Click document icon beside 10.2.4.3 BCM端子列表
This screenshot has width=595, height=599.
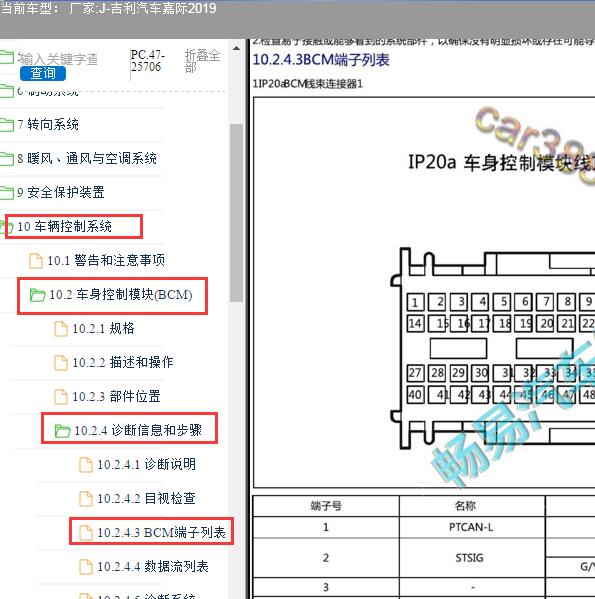[86, 533]
